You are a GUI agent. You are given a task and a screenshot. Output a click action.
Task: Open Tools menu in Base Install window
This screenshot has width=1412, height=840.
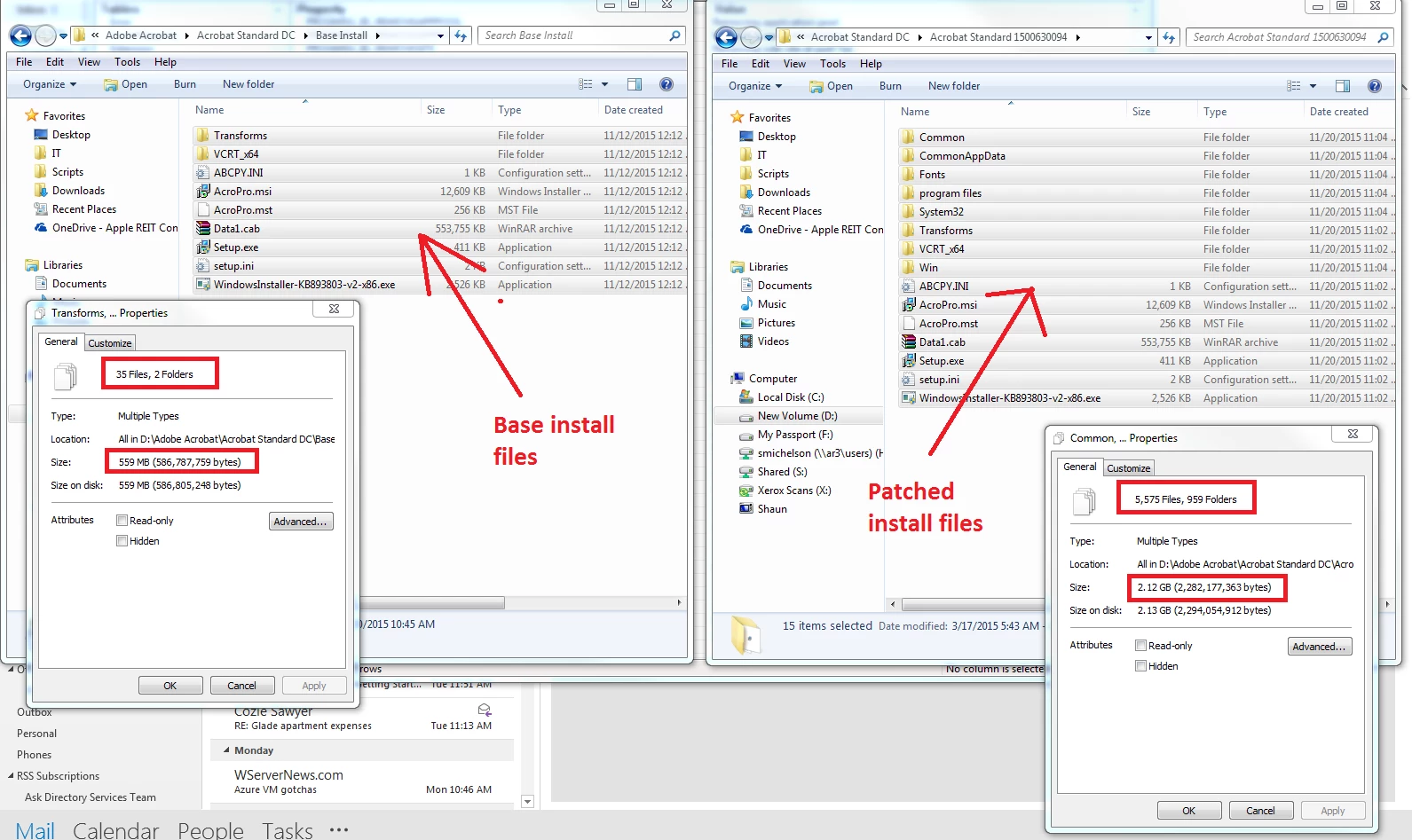127,62
